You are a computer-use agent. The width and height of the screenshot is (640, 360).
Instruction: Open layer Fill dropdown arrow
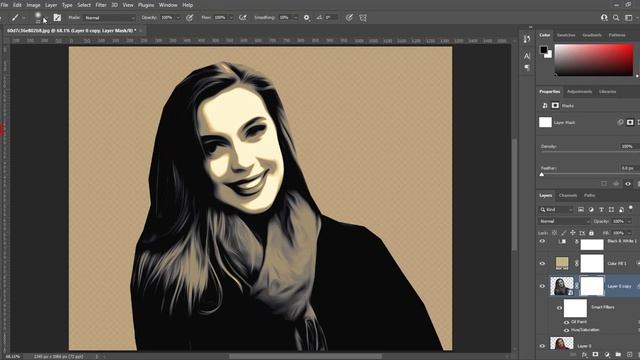[x=629, y=233]
